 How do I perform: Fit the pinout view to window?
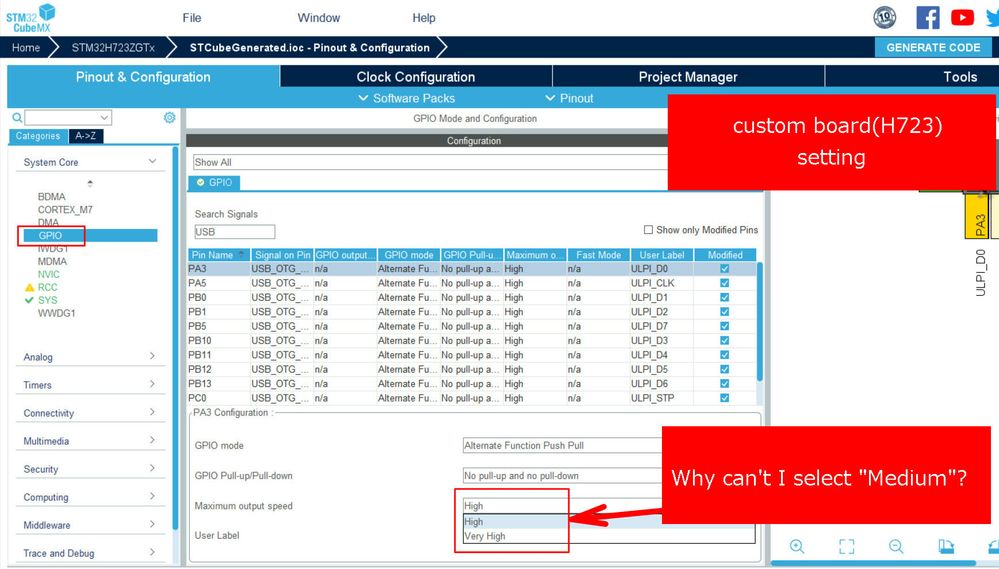point(846,546)
